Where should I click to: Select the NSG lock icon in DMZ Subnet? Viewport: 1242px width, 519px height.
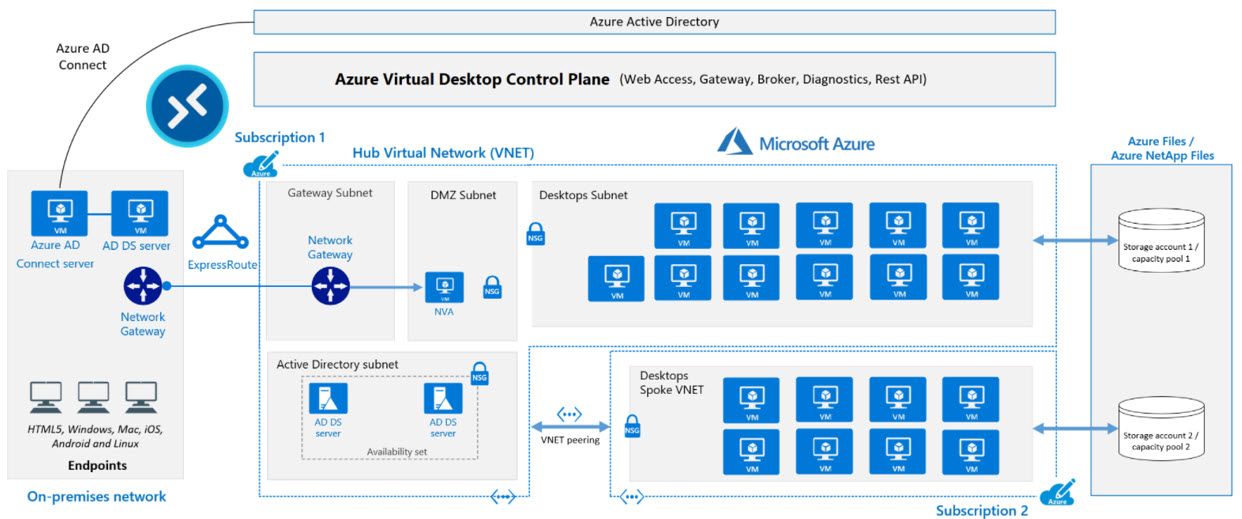491,286
